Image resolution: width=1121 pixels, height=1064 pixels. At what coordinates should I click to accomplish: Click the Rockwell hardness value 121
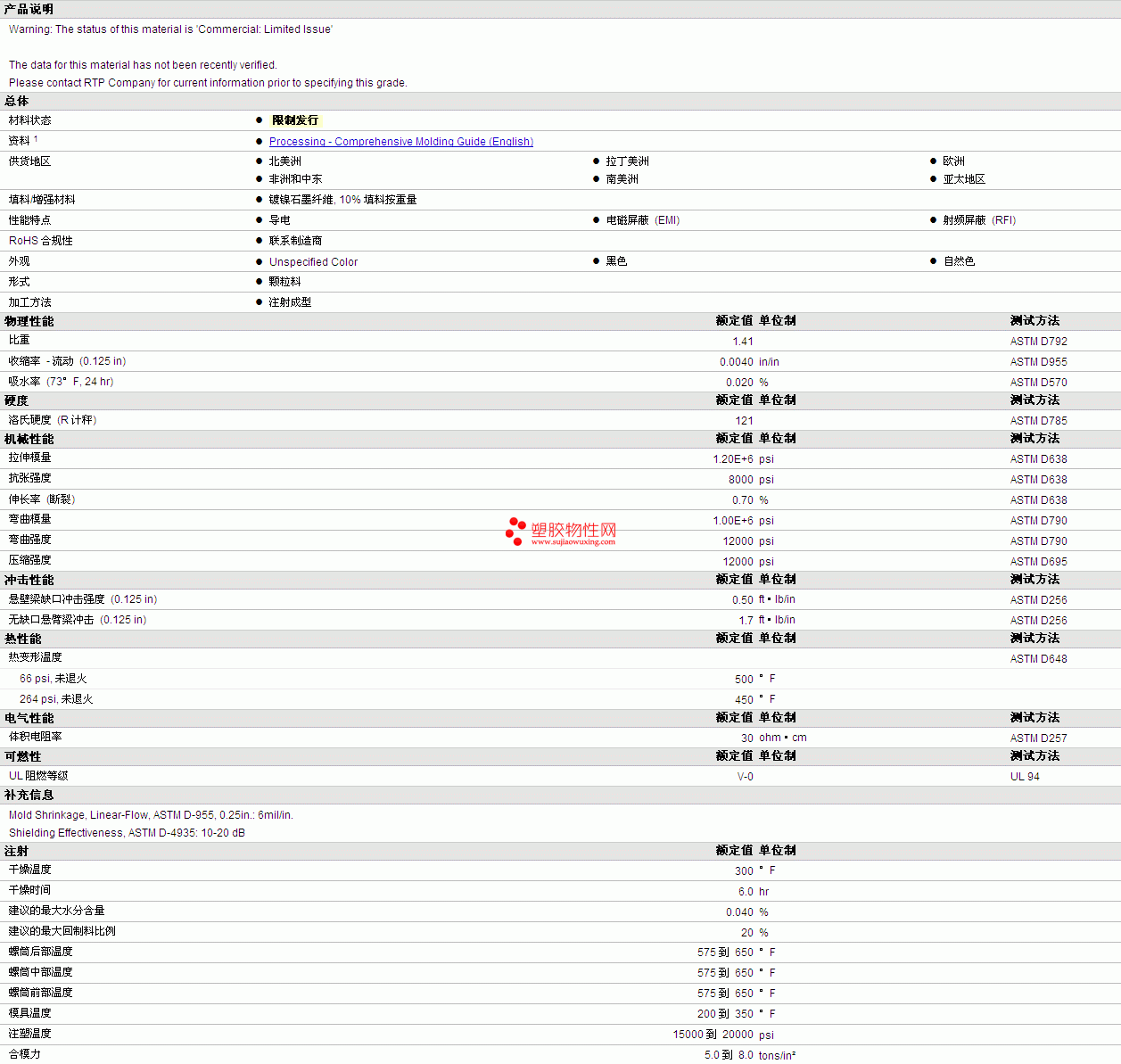tap(745, 421)
